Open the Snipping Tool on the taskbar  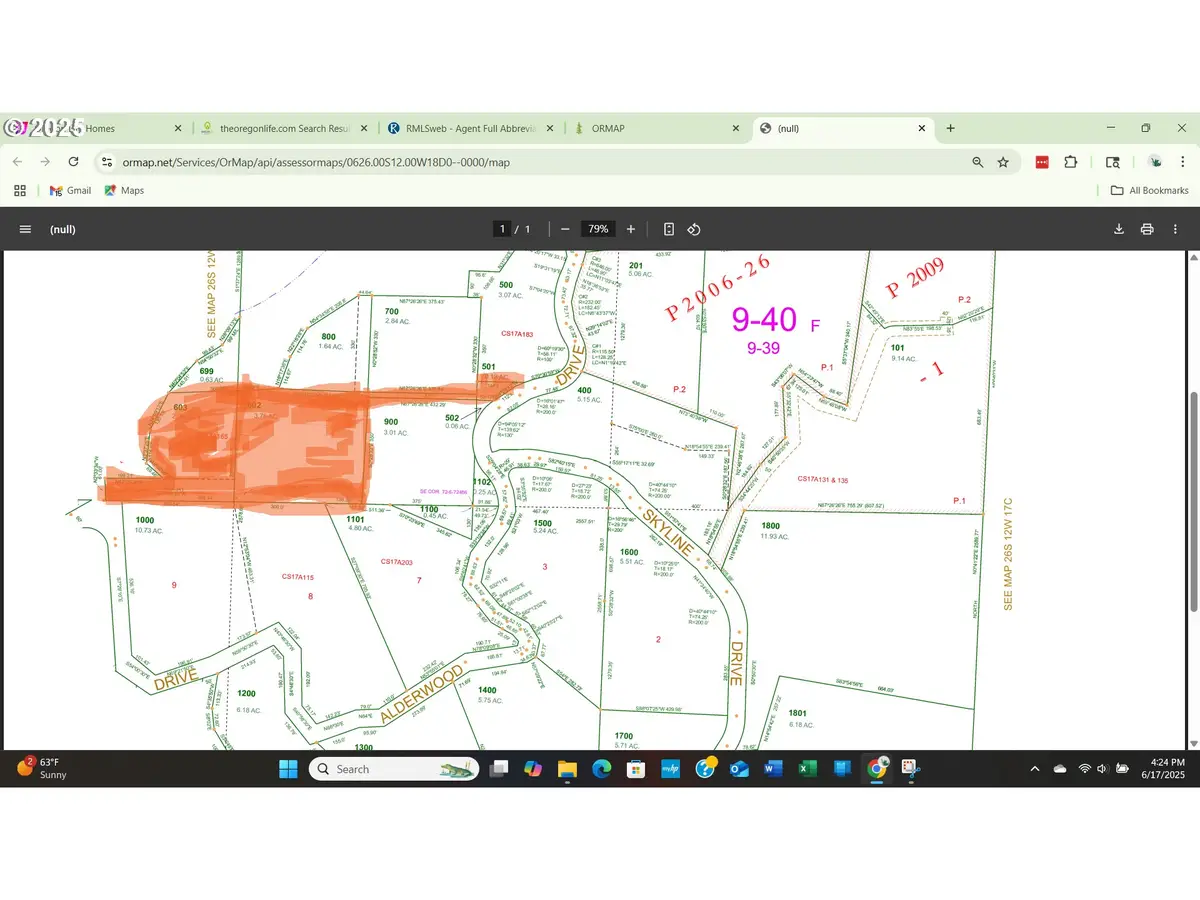click(x=910, y=768)
